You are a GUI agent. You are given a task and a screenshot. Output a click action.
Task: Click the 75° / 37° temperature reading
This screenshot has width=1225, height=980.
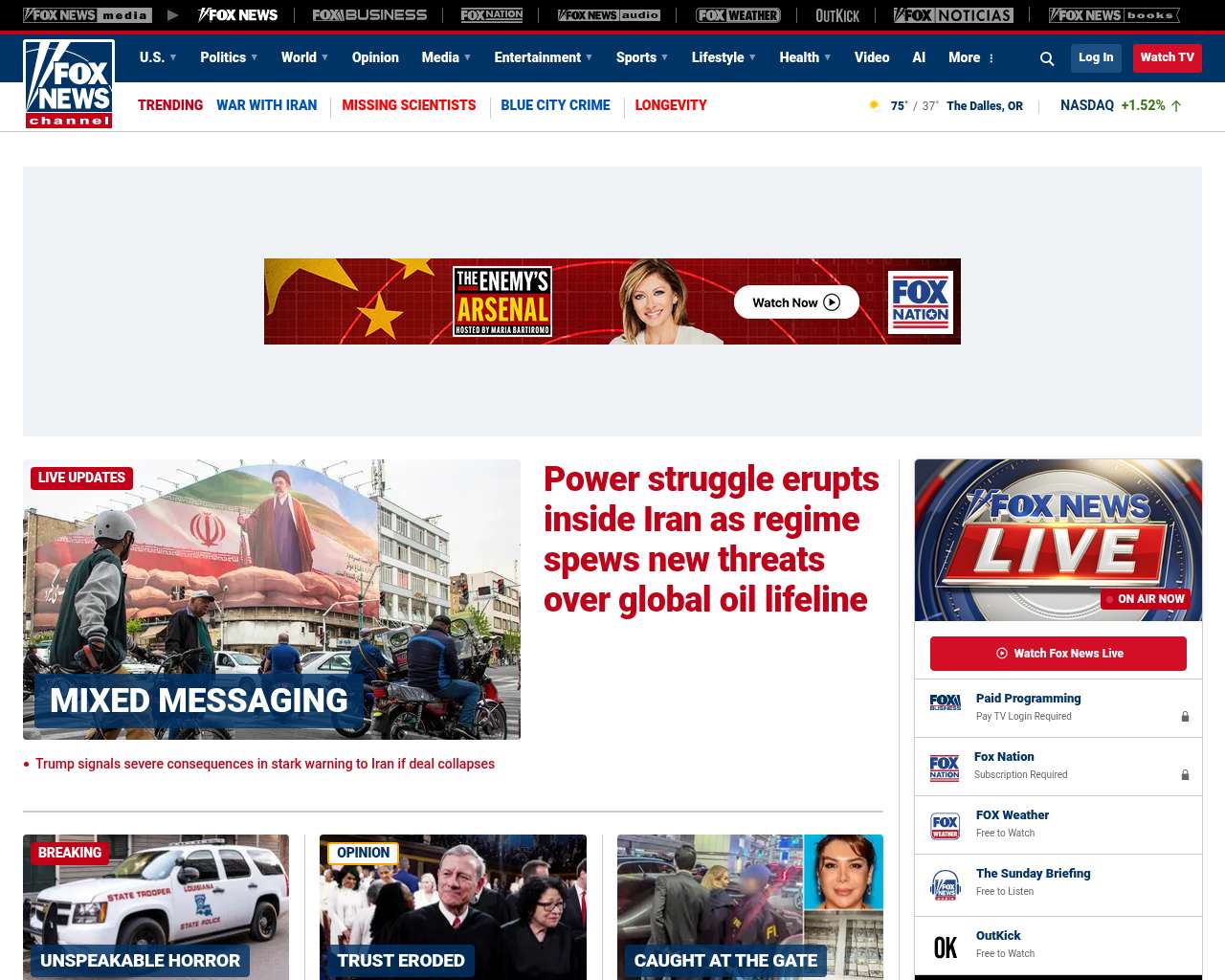tap(914, 106)
